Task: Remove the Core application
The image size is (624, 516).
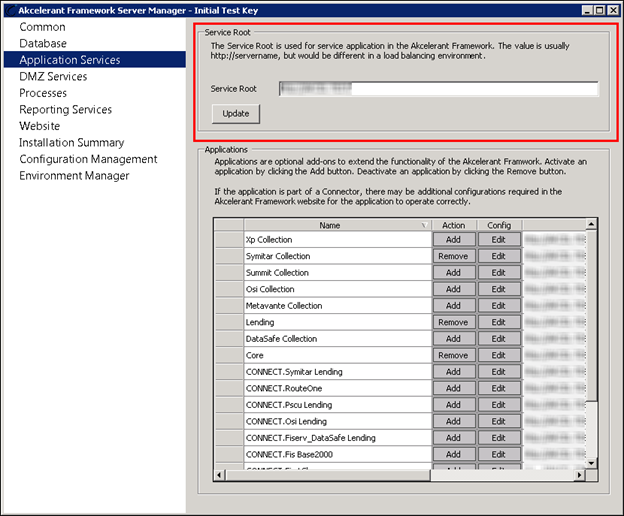Action: pos(453,356)
